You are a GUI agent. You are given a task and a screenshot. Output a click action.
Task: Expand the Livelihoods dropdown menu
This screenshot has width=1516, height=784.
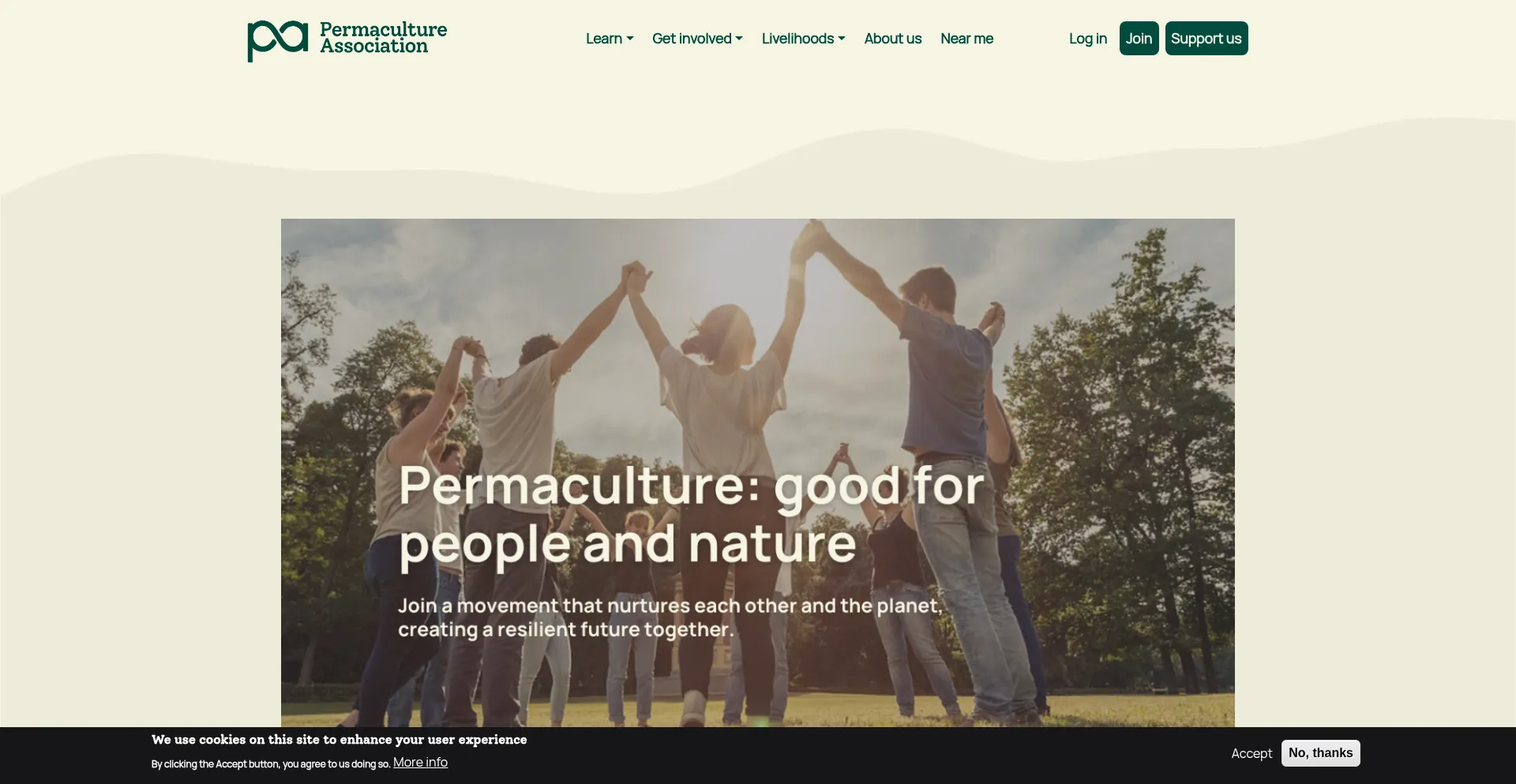[803, 39]
